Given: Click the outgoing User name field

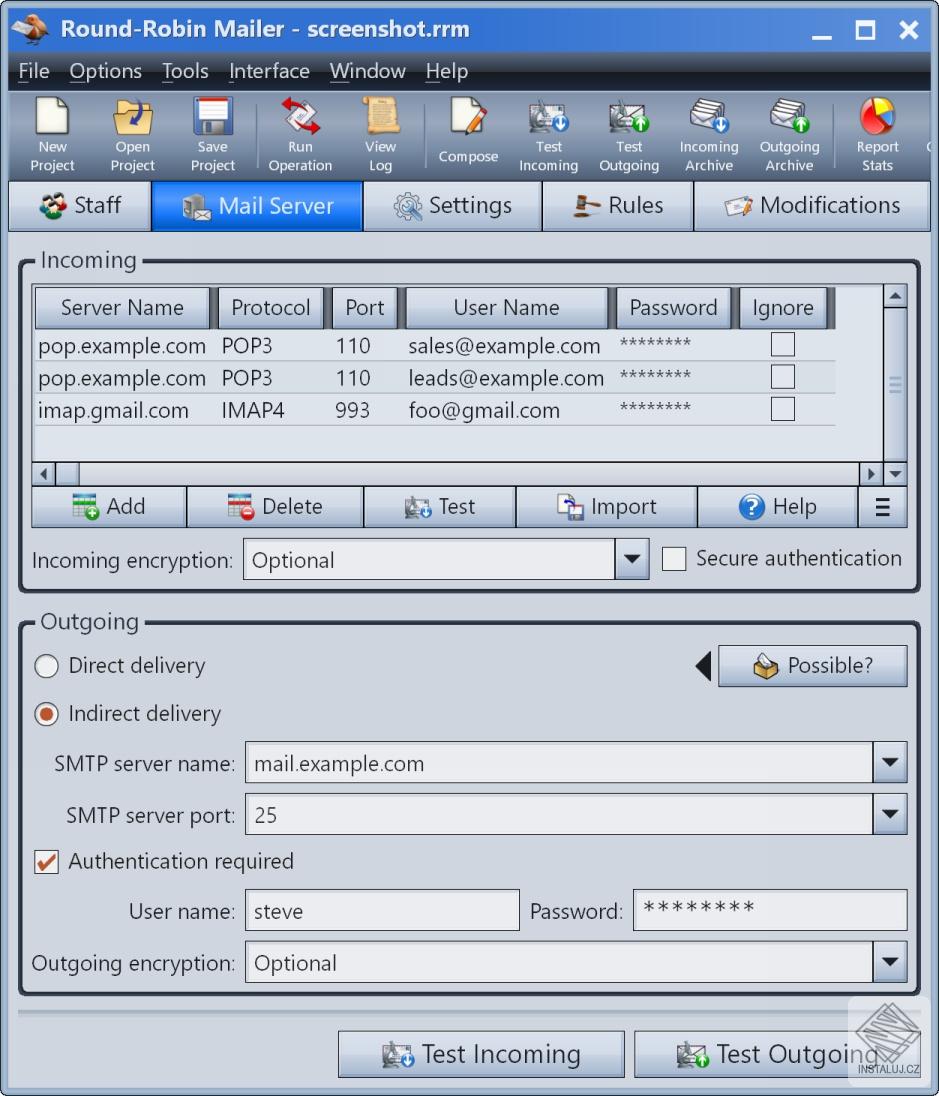Looking at the screenshot, I should click(382, 910).
